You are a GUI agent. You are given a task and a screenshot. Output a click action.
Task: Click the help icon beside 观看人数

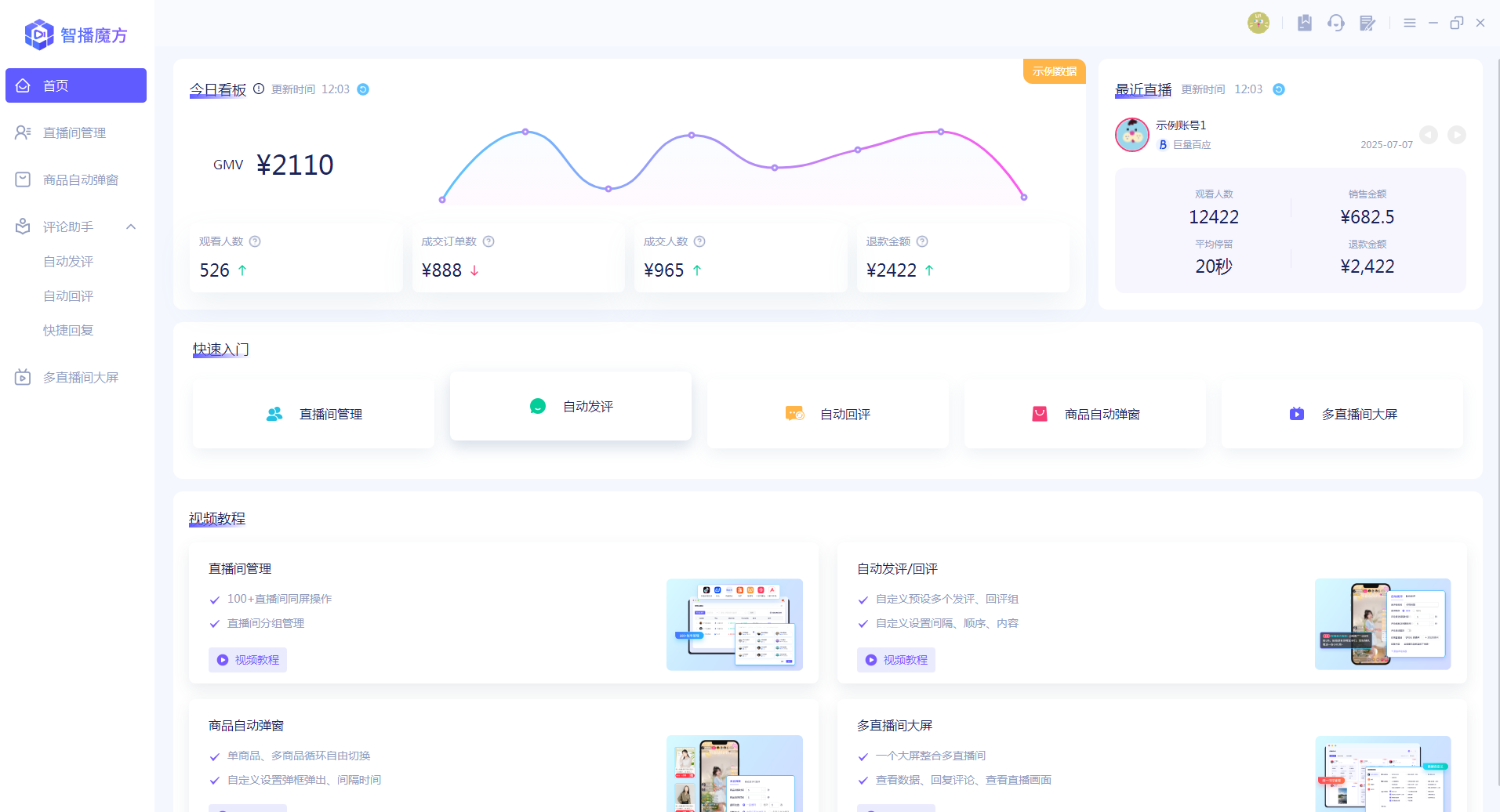click(255, 241)
